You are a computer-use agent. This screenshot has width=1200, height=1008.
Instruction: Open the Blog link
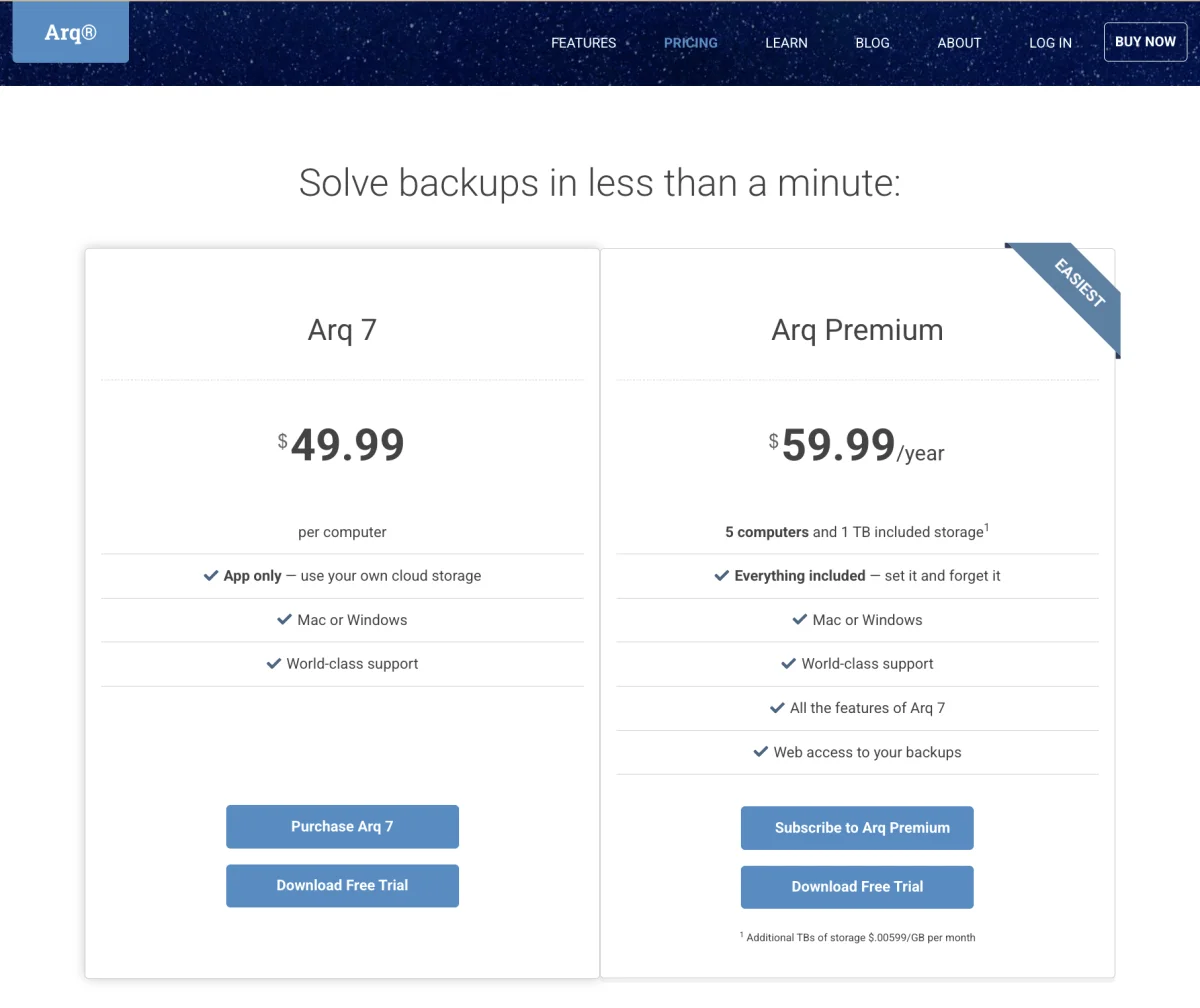(x=872, y=43)
